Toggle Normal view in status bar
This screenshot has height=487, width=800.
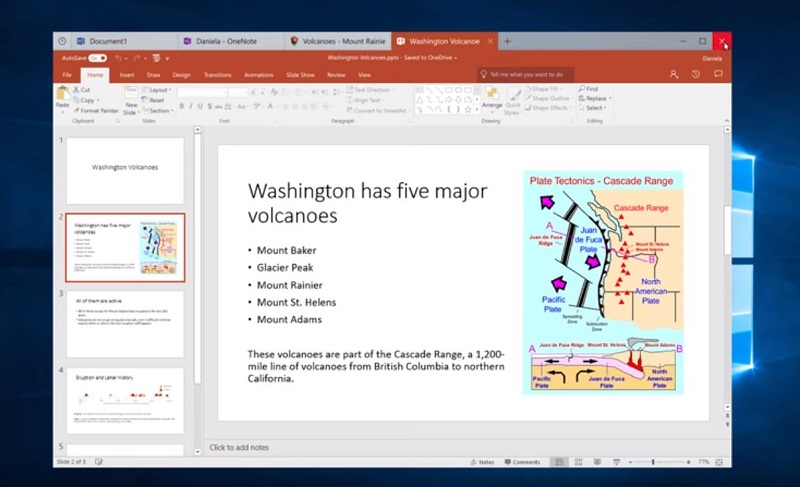(559, 462)
